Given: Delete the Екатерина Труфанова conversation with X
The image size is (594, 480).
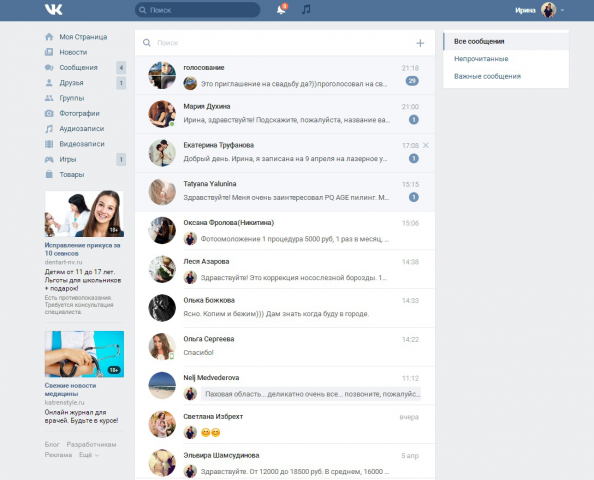Looking at the screenshot, I should (426, 145).
